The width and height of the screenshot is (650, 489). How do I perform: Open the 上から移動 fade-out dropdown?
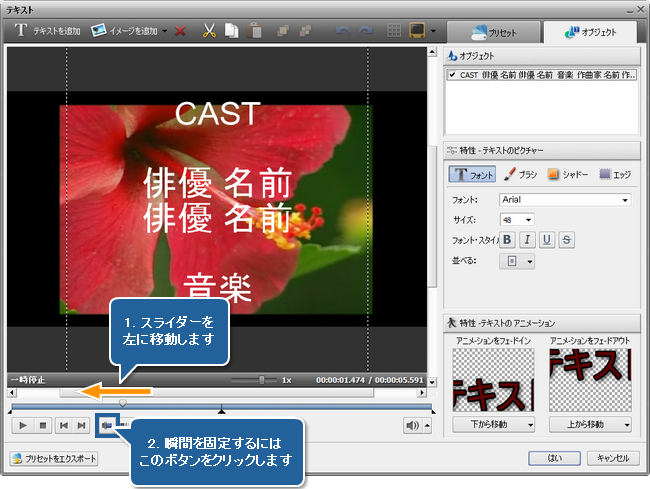point(590,424)
